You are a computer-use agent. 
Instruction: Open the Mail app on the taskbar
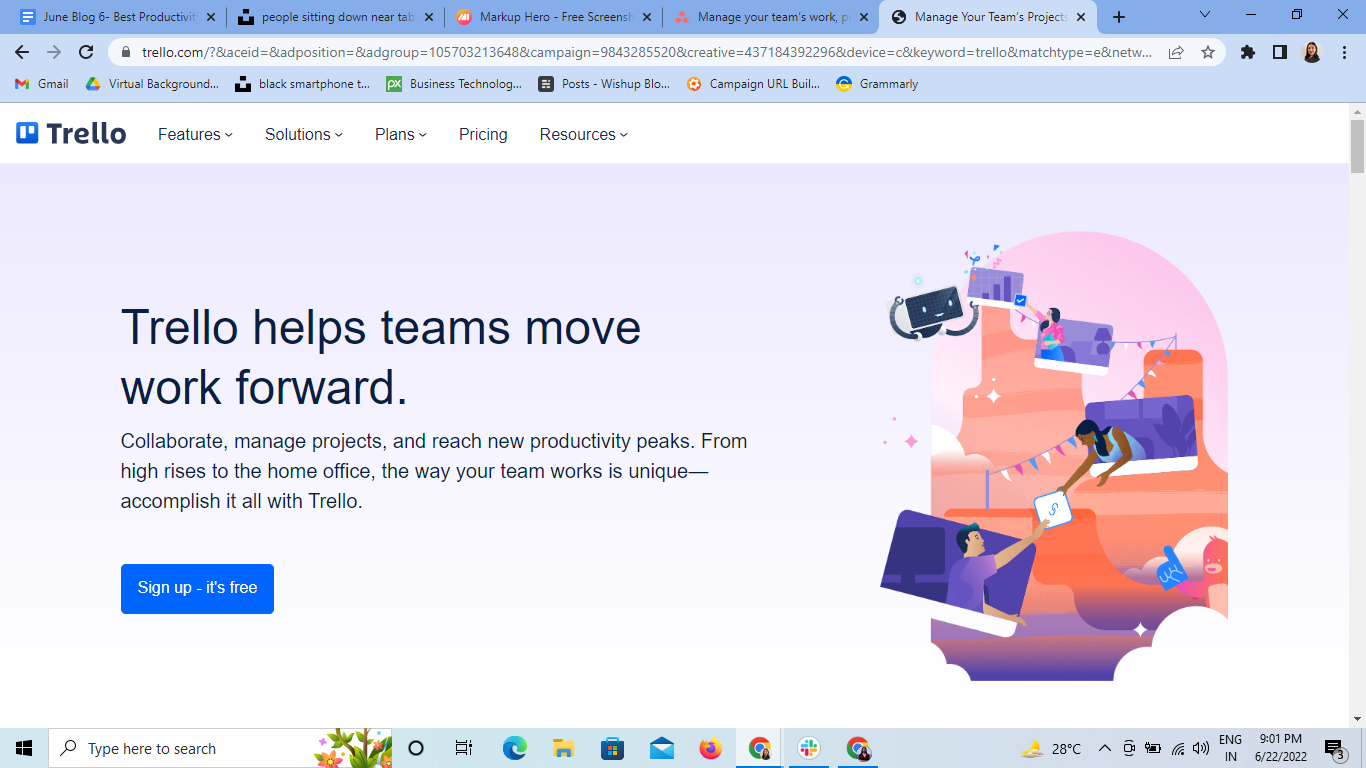662,748
